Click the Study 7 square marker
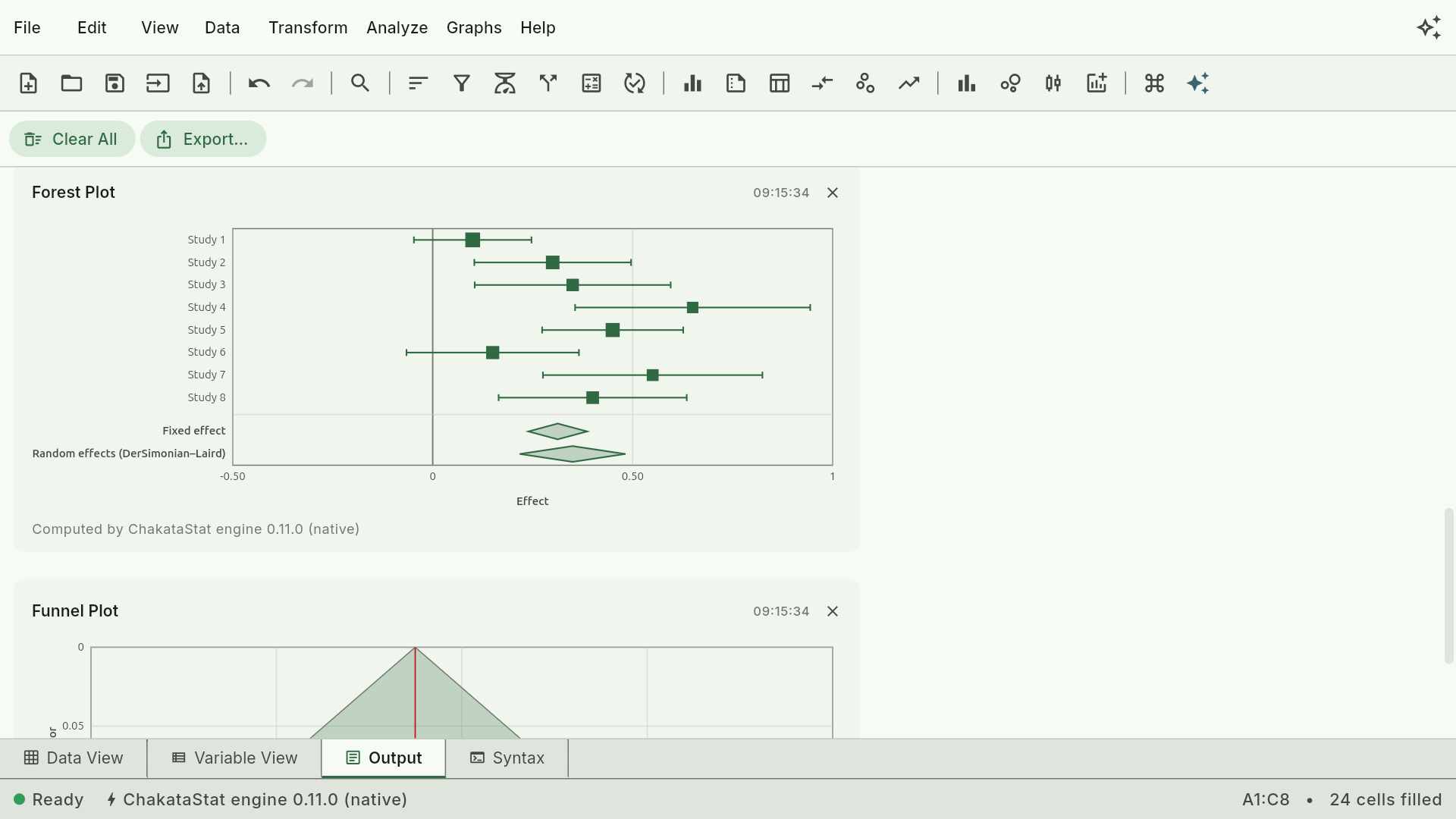The height and width of the screenshot is (819, 1456). tap(652, 375)
